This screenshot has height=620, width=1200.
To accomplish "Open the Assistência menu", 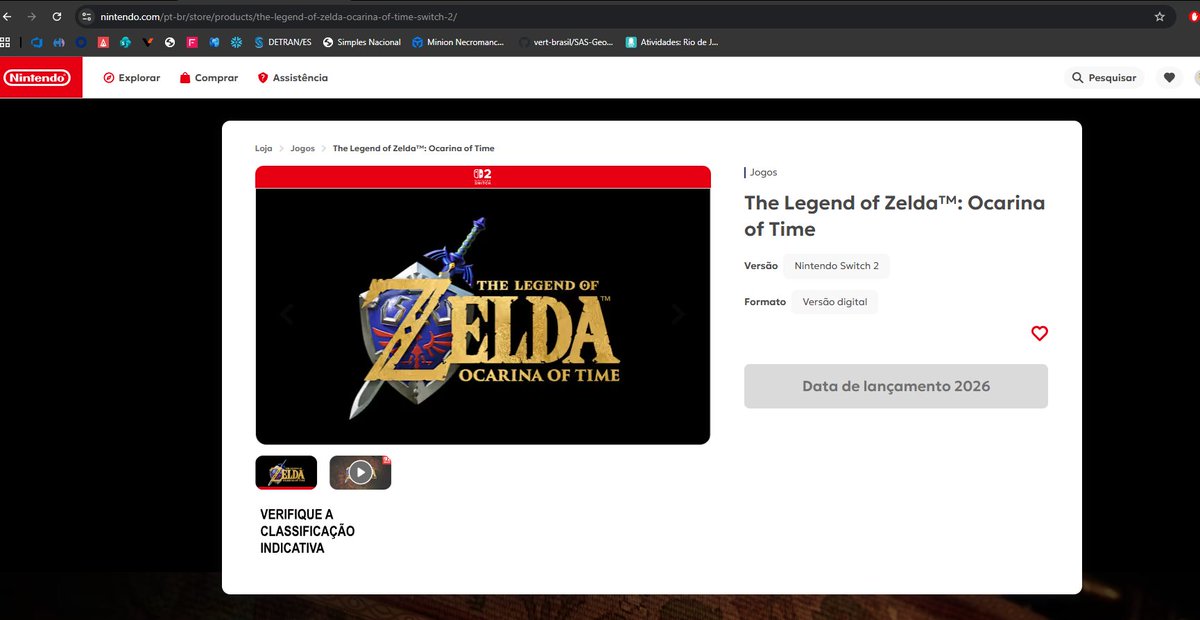I will coord(292,77).
